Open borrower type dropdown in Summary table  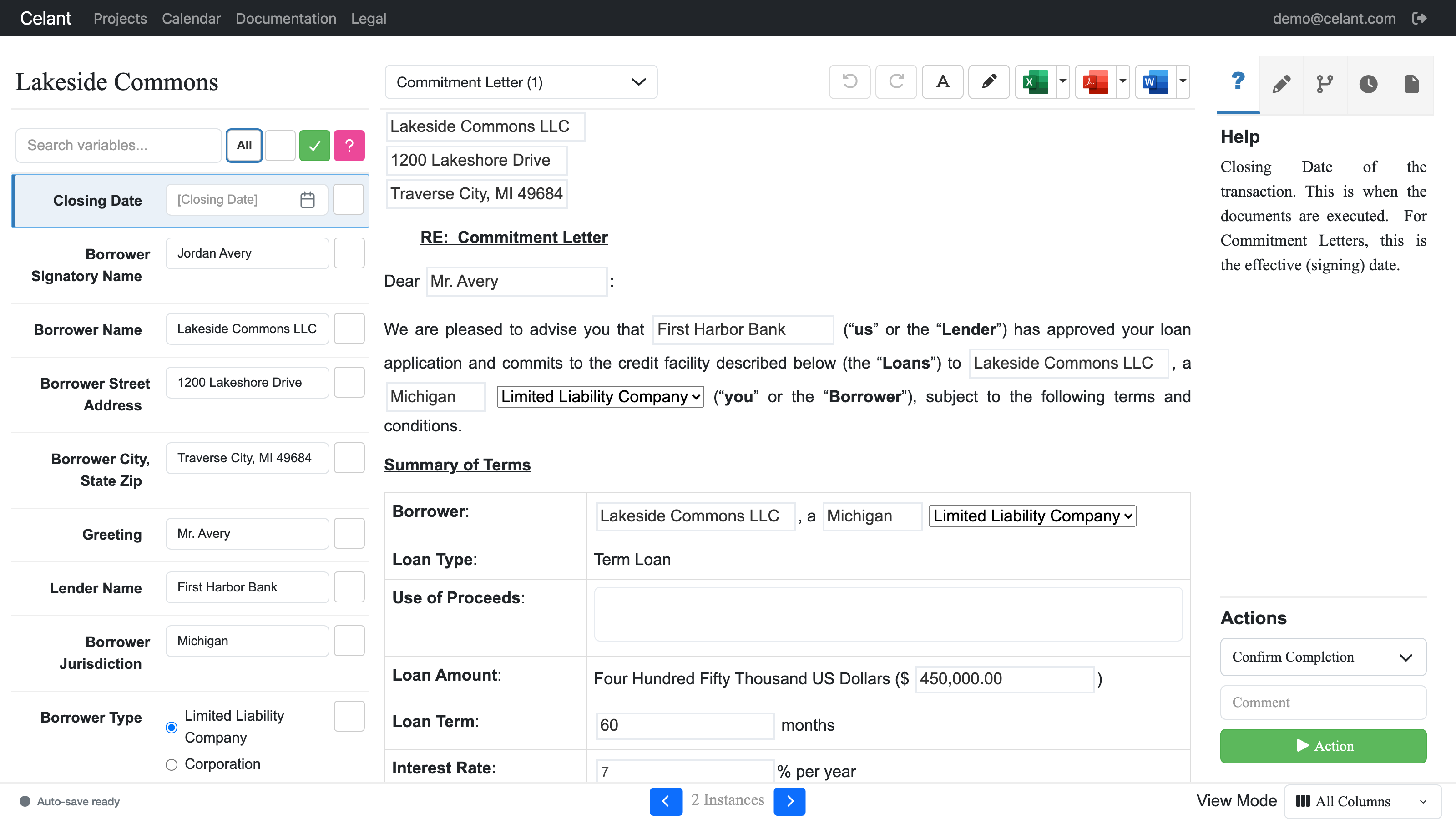click(x=1032, y=516)
